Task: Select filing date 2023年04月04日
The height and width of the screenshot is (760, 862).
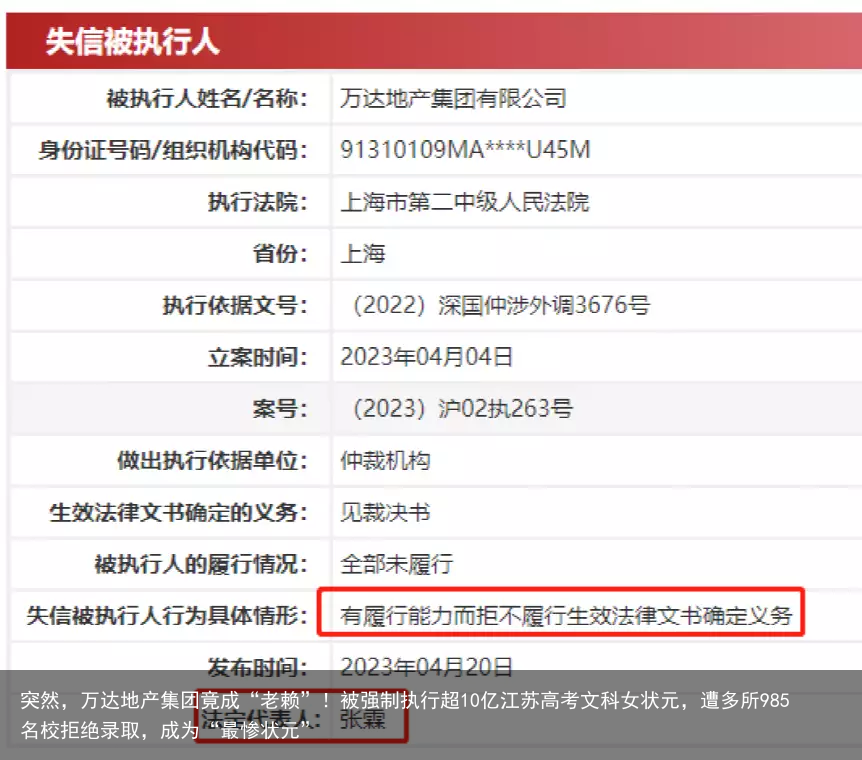Action: 426,357
